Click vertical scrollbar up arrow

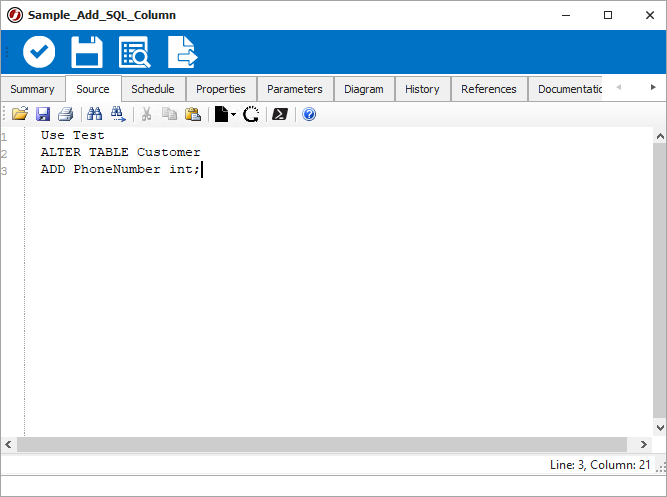pos(660,136)
